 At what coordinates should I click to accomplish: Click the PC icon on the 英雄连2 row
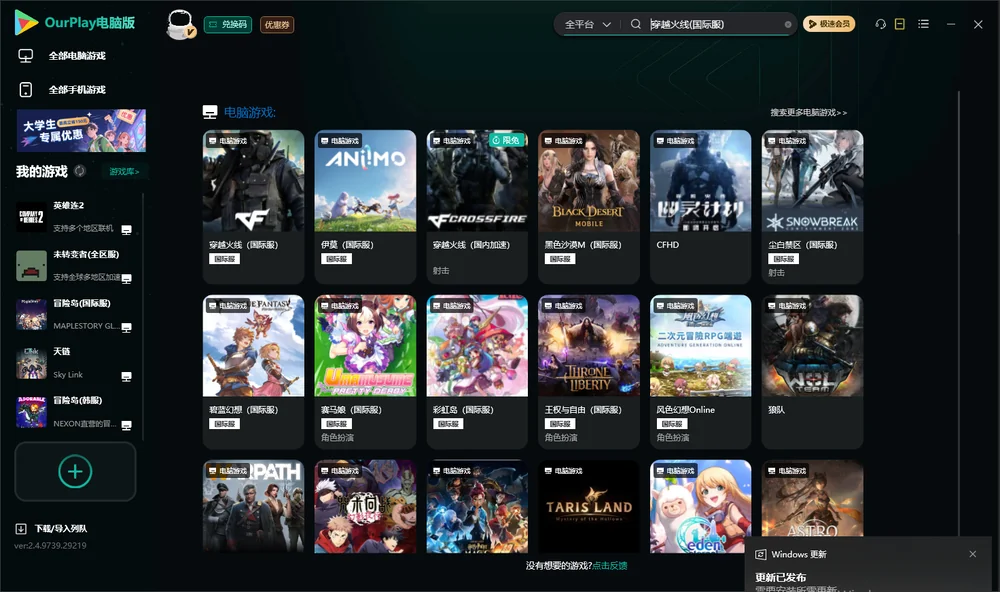126,230
